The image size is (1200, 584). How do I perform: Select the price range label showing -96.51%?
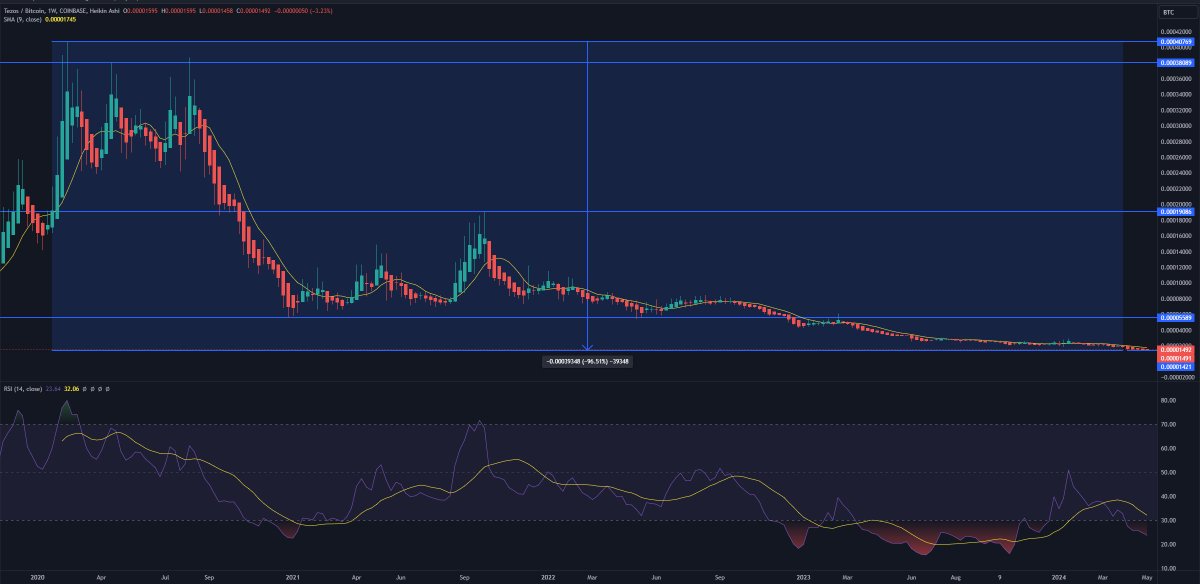(586, 360)
